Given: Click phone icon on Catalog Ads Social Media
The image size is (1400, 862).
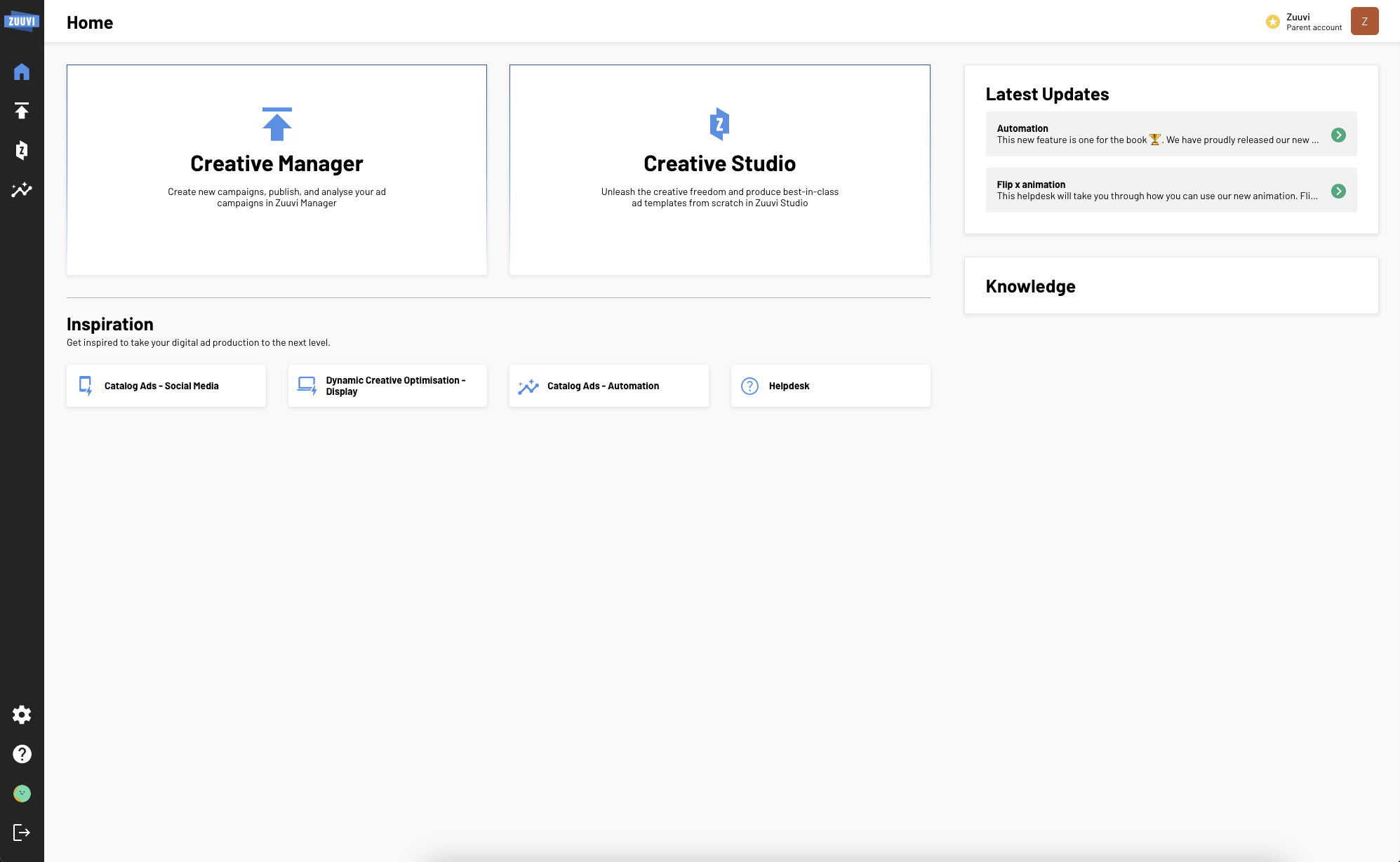Looking at the screenshot, I should [86, 386].
